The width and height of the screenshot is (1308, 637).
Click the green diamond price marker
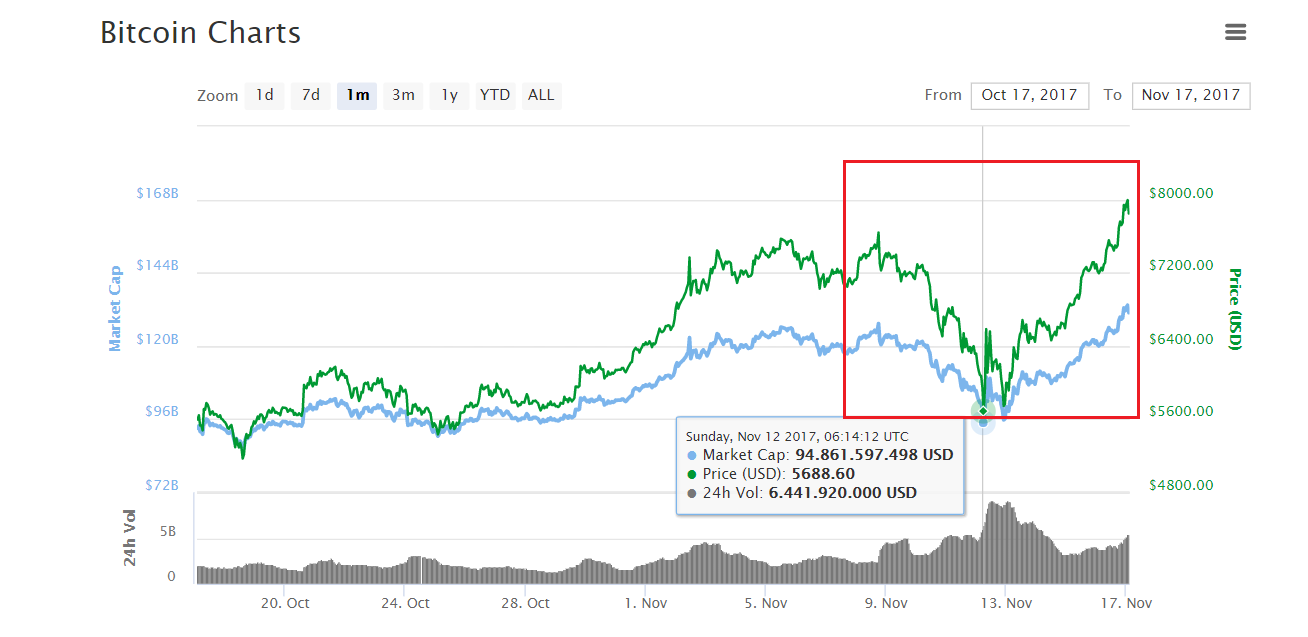pos(983,411)
